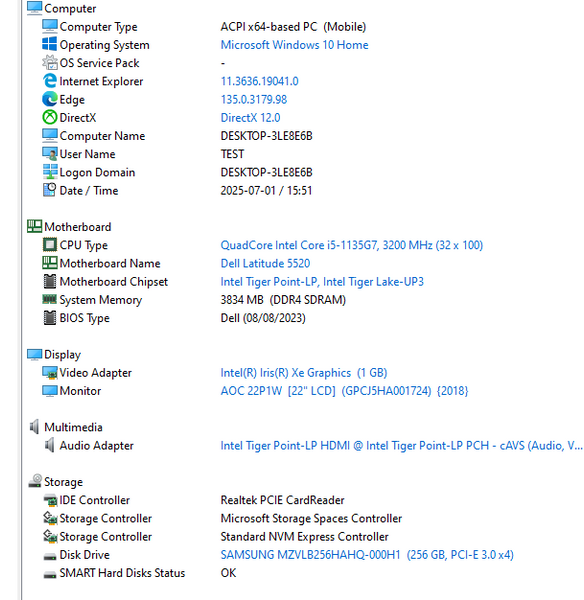This screenshot has width=584, height=600.
Task: Select the 3834 MB (DDR4 SDRAM) value
Action: 283,300
